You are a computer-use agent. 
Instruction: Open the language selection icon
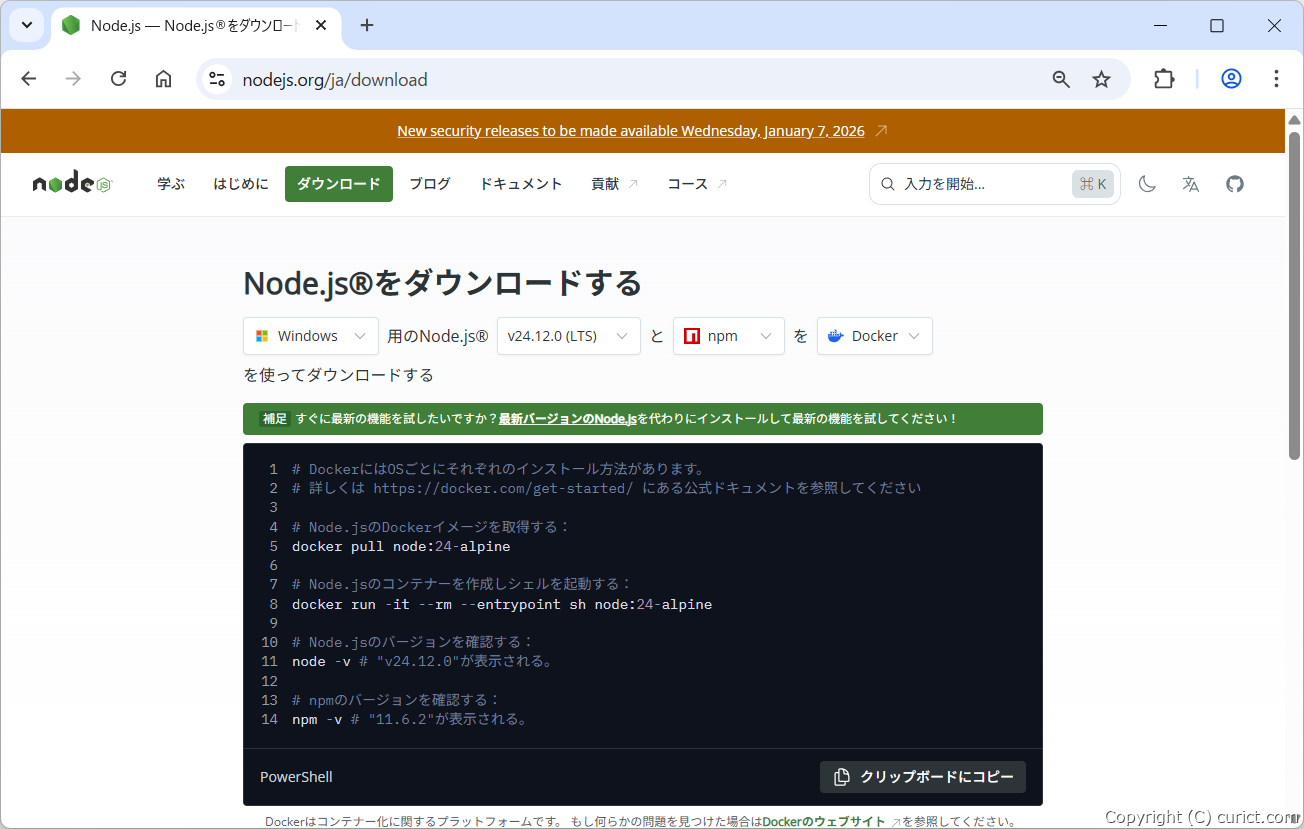(1190, 184)
